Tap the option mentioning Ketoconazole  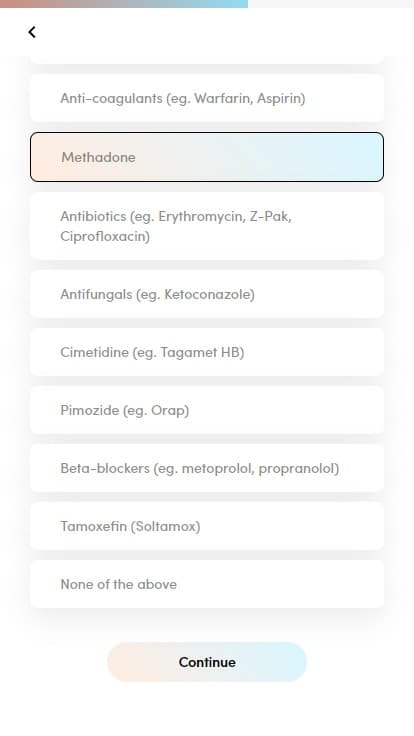[x=207, y=294]
